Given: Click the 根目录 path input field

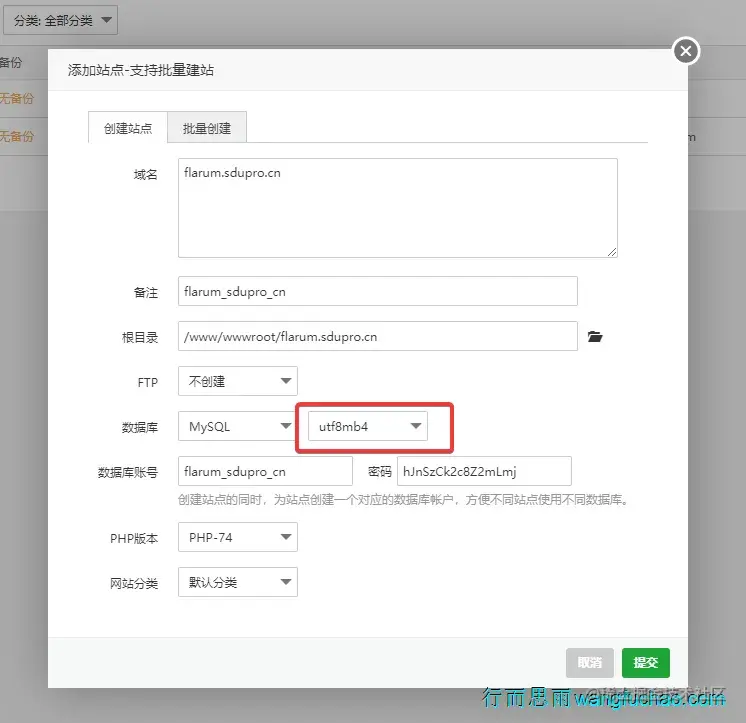Looking at the screenshot, I should [x=378, y=336].
